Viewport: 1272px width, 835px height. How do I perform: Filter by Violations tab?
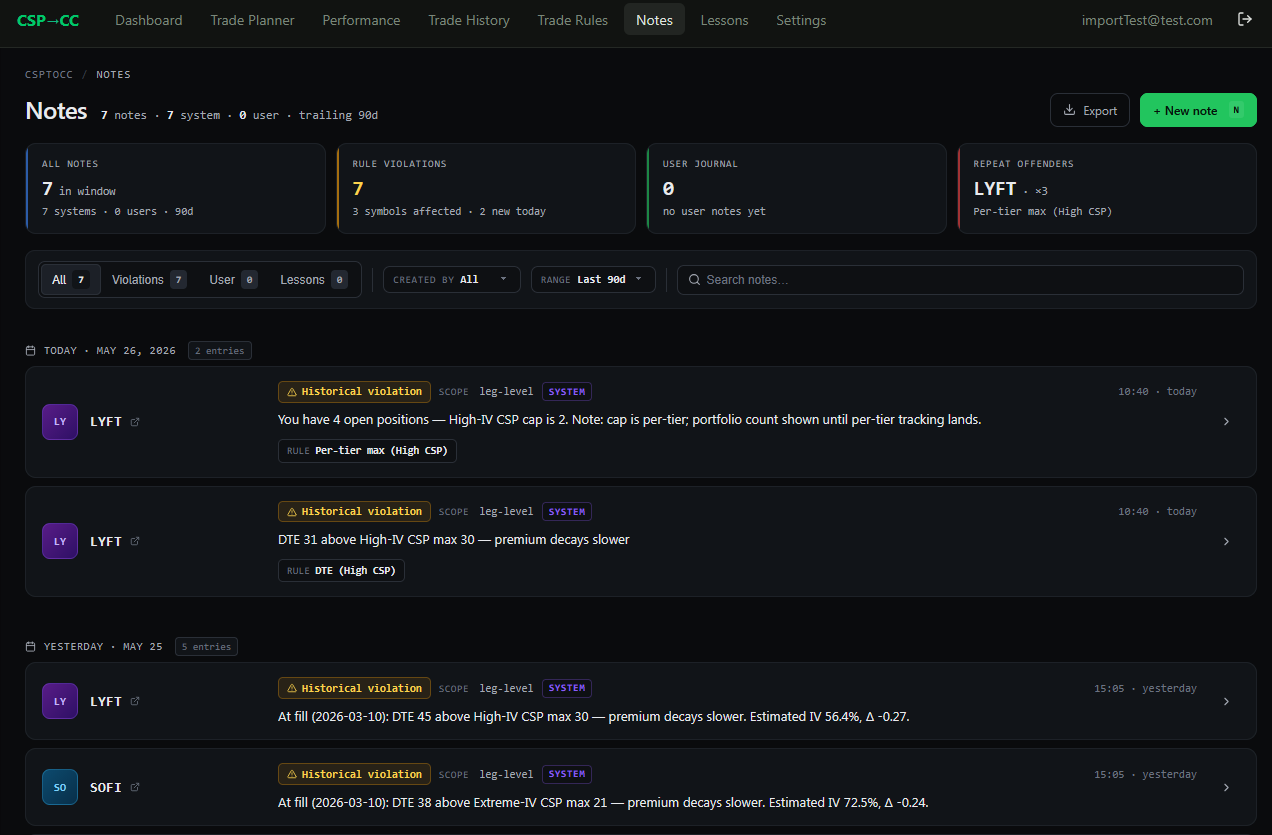click(149, 280)
